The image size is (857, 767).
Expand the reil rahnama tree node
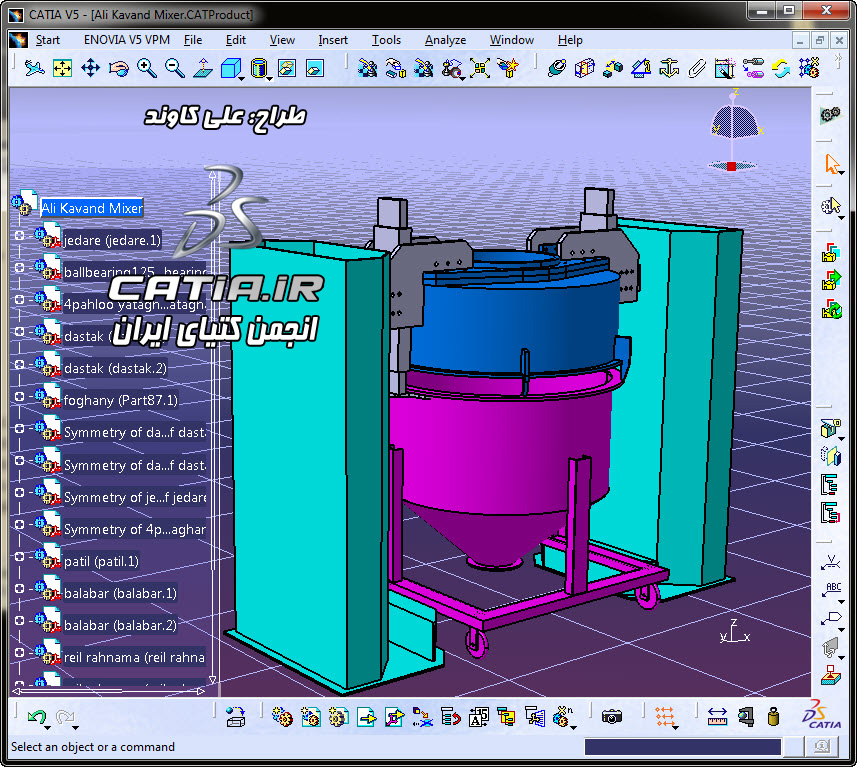coord(20,652)
